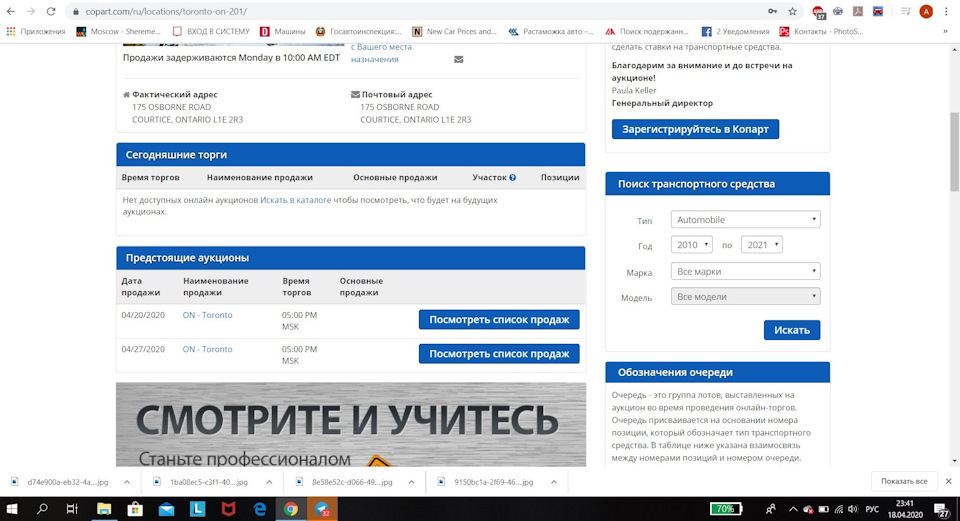Click the page vertical scrollbar
Screen dimensions: 960x521
coord(954,152)
